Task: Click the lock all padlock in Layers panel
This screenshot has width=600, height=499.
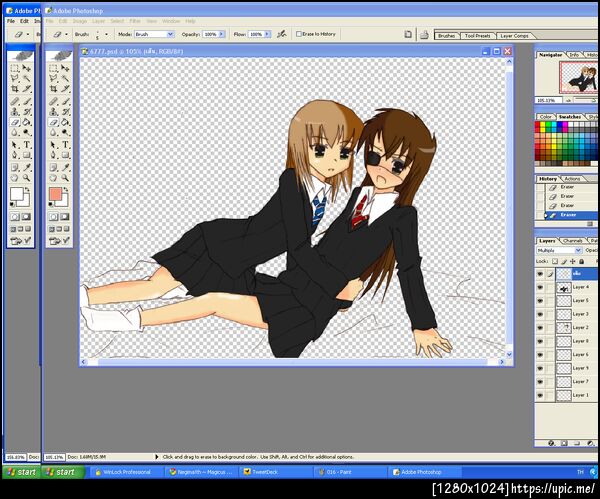Action: (582, 261)
